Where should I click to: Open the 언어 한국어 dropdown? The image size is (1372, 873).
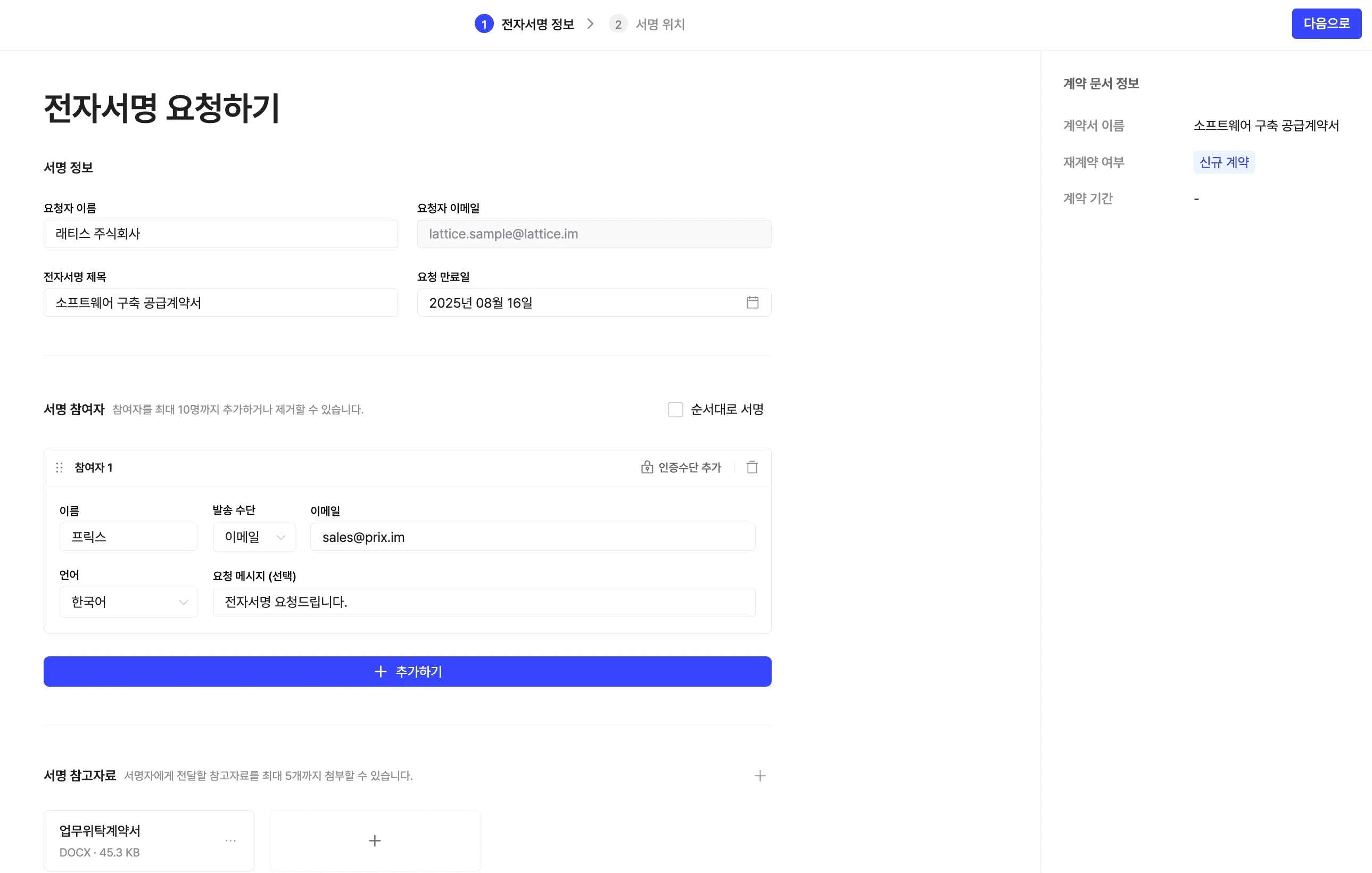click(128, 602)
